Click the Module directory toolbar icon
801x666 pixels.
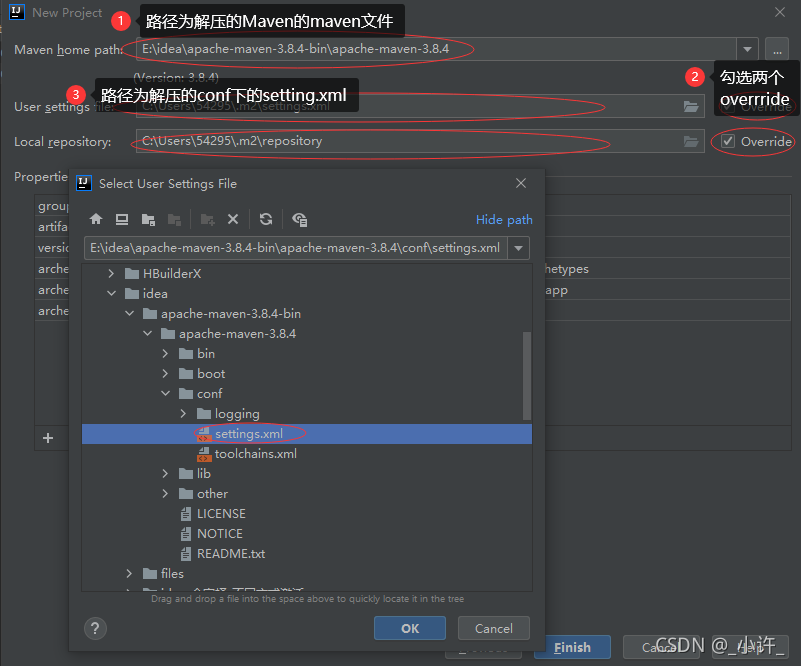pos(174,220)
